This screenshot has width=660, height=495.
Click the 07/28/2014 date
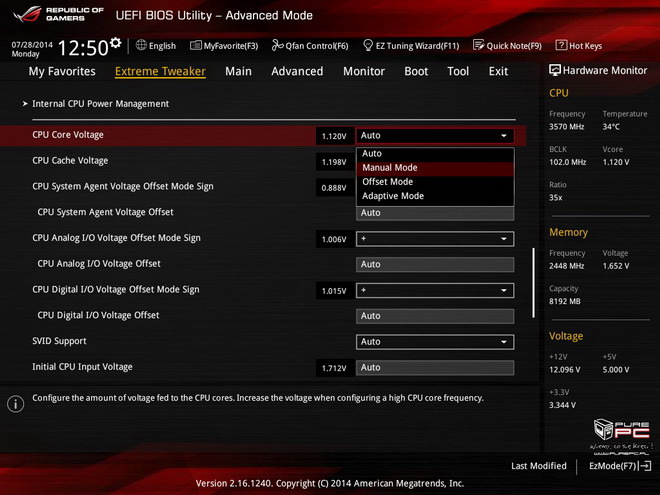coord(32,45)
